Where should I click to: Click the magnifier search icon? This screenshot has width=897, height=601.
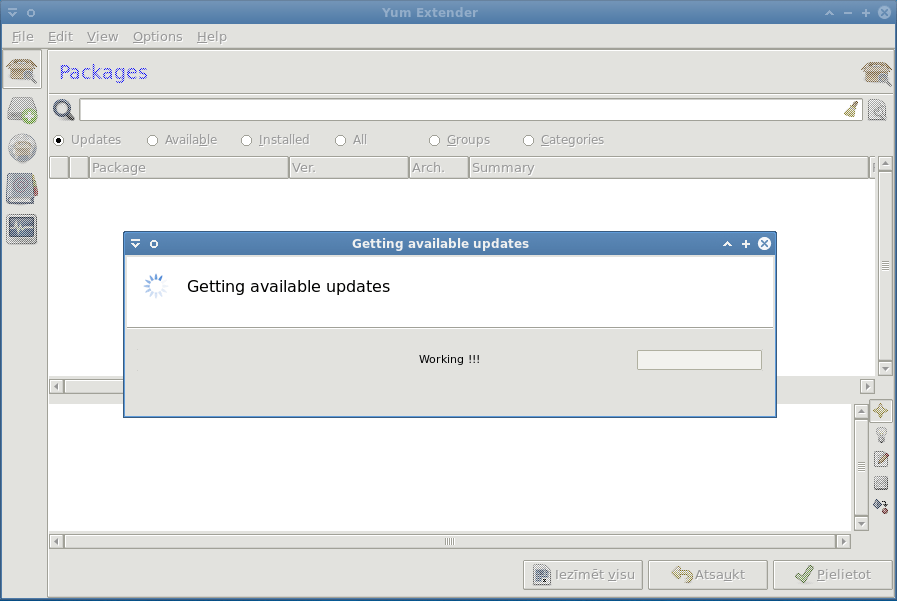[x=63, y=110]
